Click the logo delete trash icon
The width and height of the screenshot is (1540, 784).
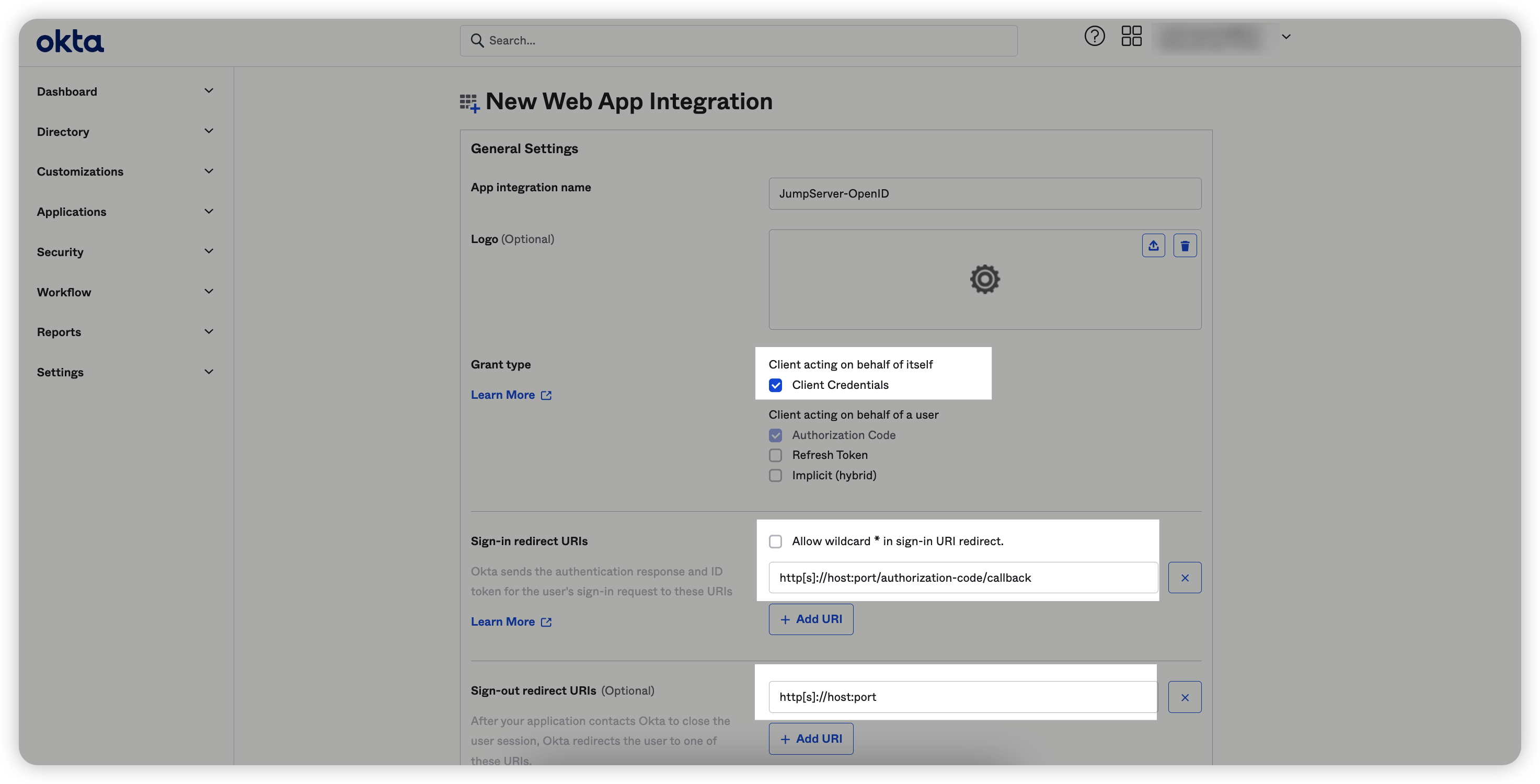[1185, 246]
